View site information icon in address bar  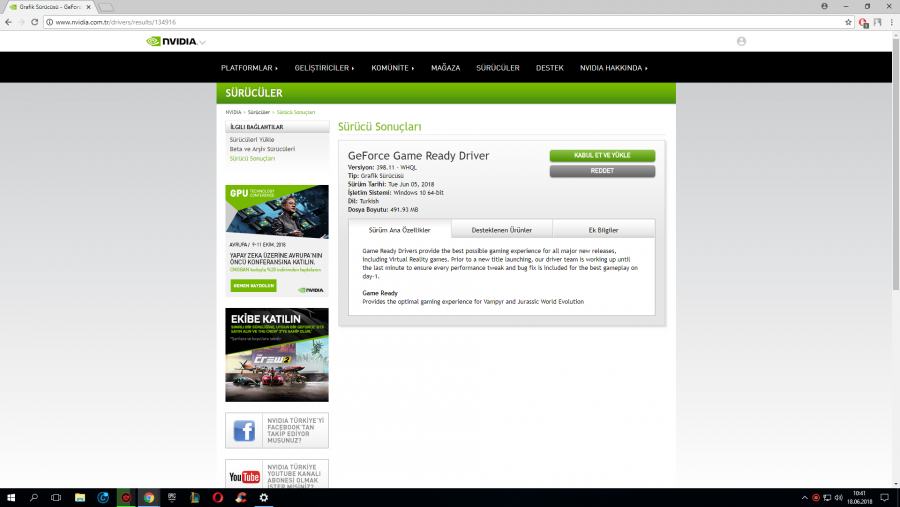click(x=49, y=22)
